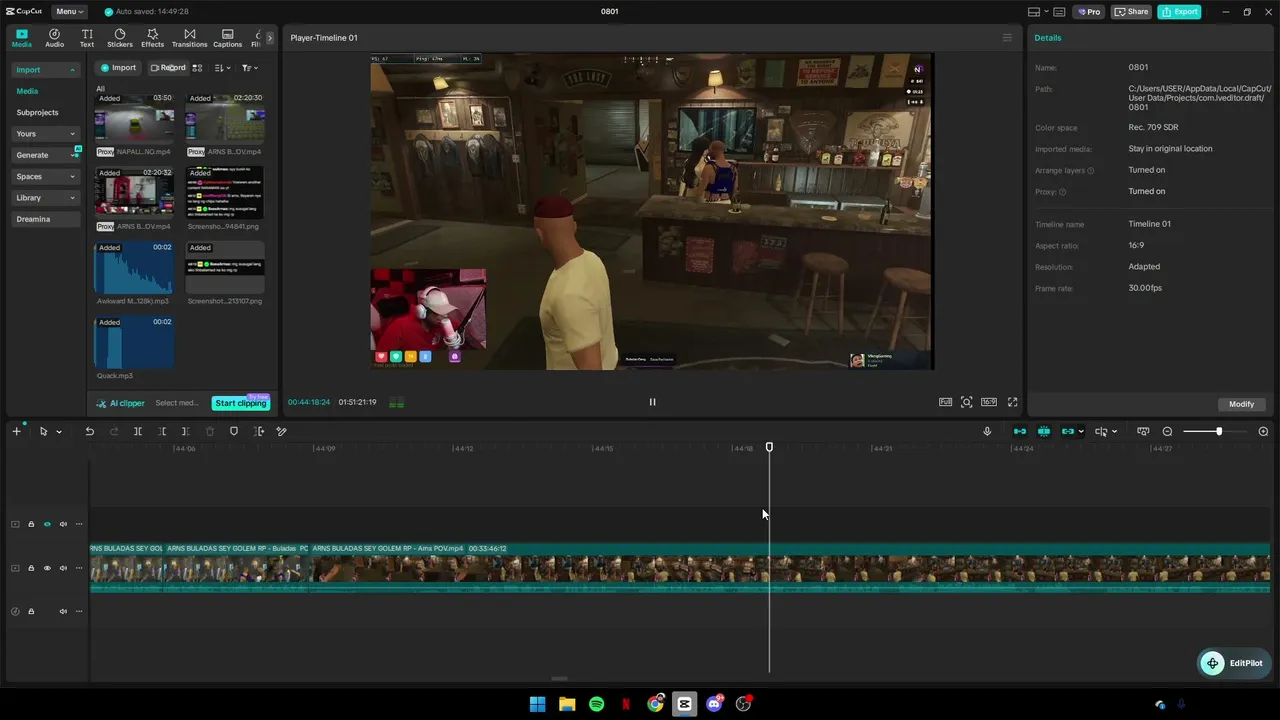Expand the Generate section in sidebar
Screen dimensions: 1280x720
tap(72, 155)
